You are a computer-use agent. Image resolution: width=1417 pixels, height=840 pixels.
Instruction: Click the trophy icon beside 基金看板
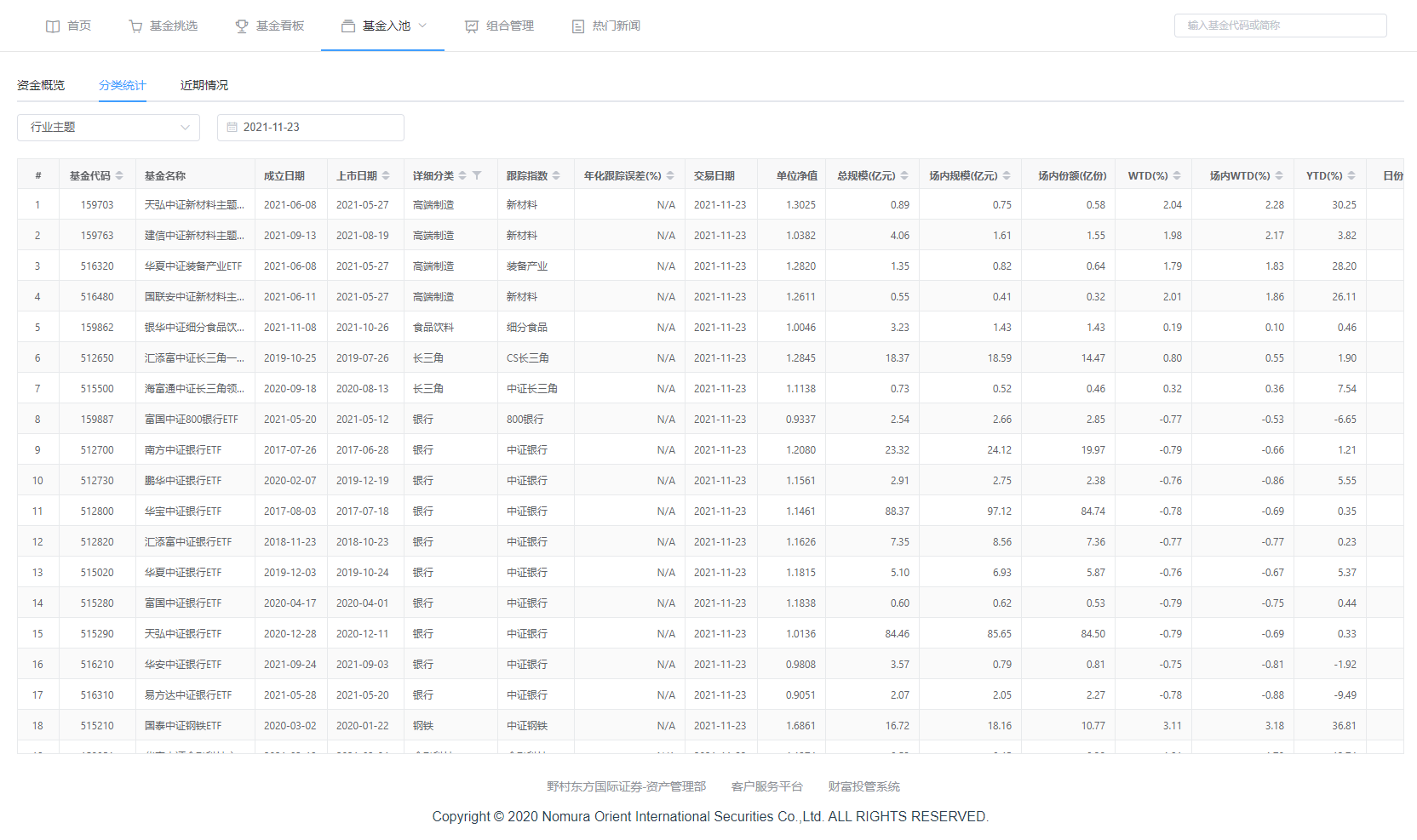(x=242, y=26)
